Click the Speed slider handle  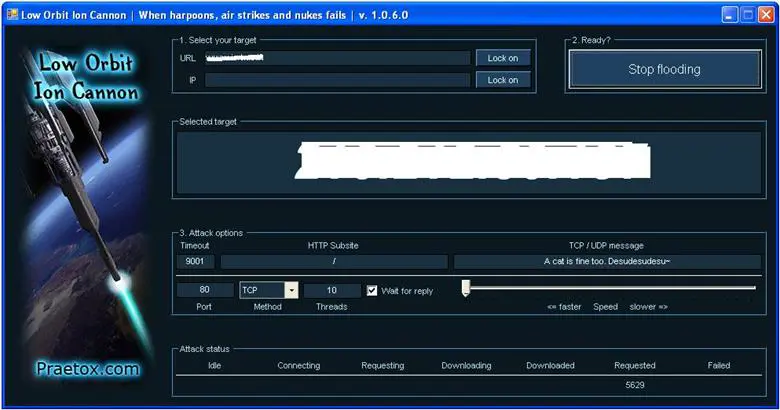[x=466, y=288]
